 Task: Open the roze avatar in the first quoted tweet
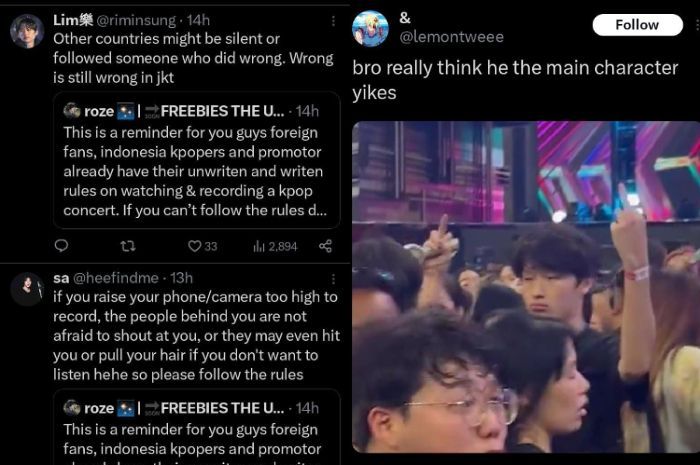click(72, 110)
